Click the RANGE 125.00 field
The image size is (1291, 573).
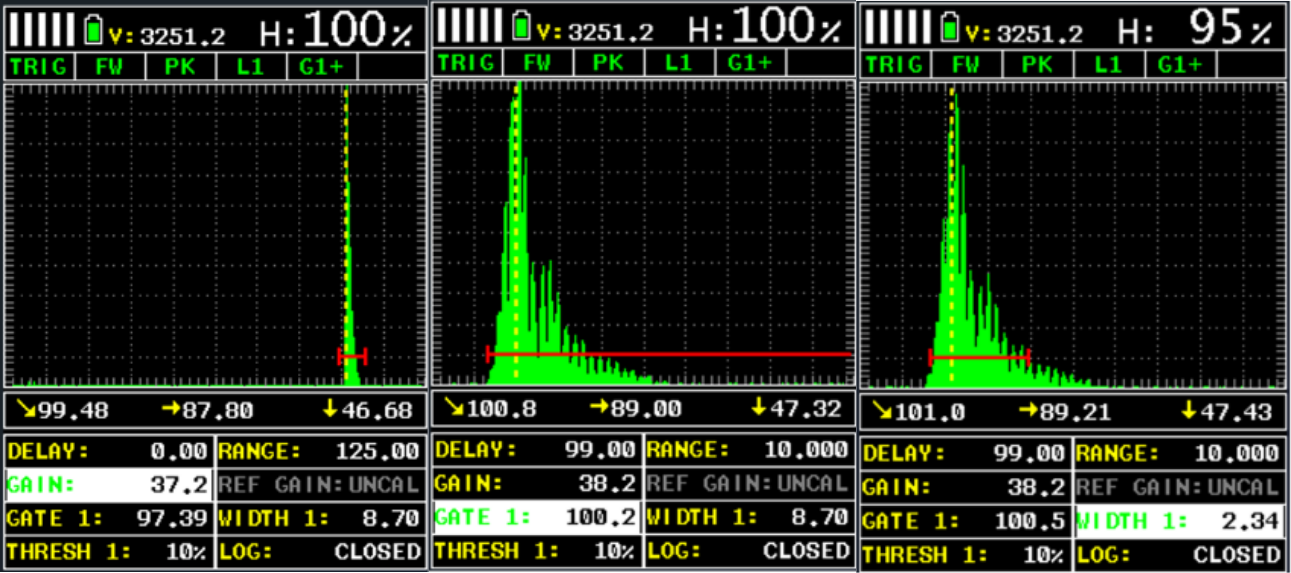pos(319,452)
